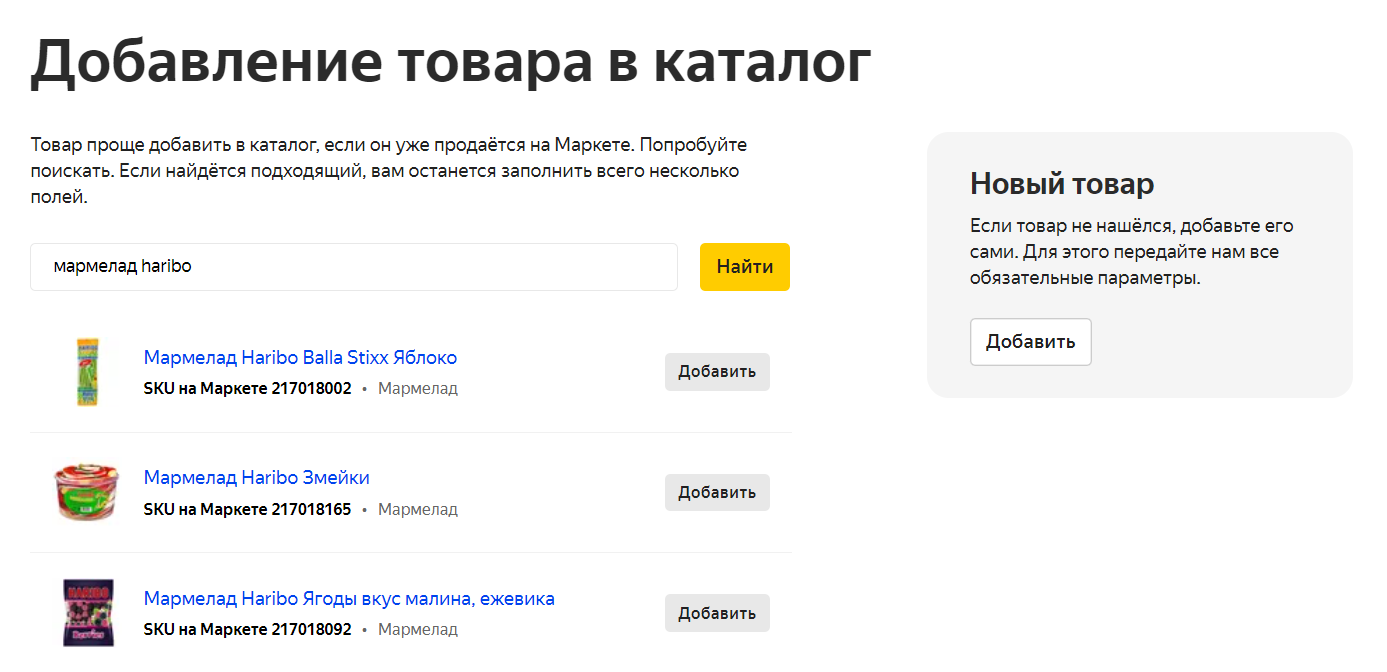1387x672 pixels.
Task: Click category Мармелад under Balla Stixx Яблоко
Action: point(417,388)
